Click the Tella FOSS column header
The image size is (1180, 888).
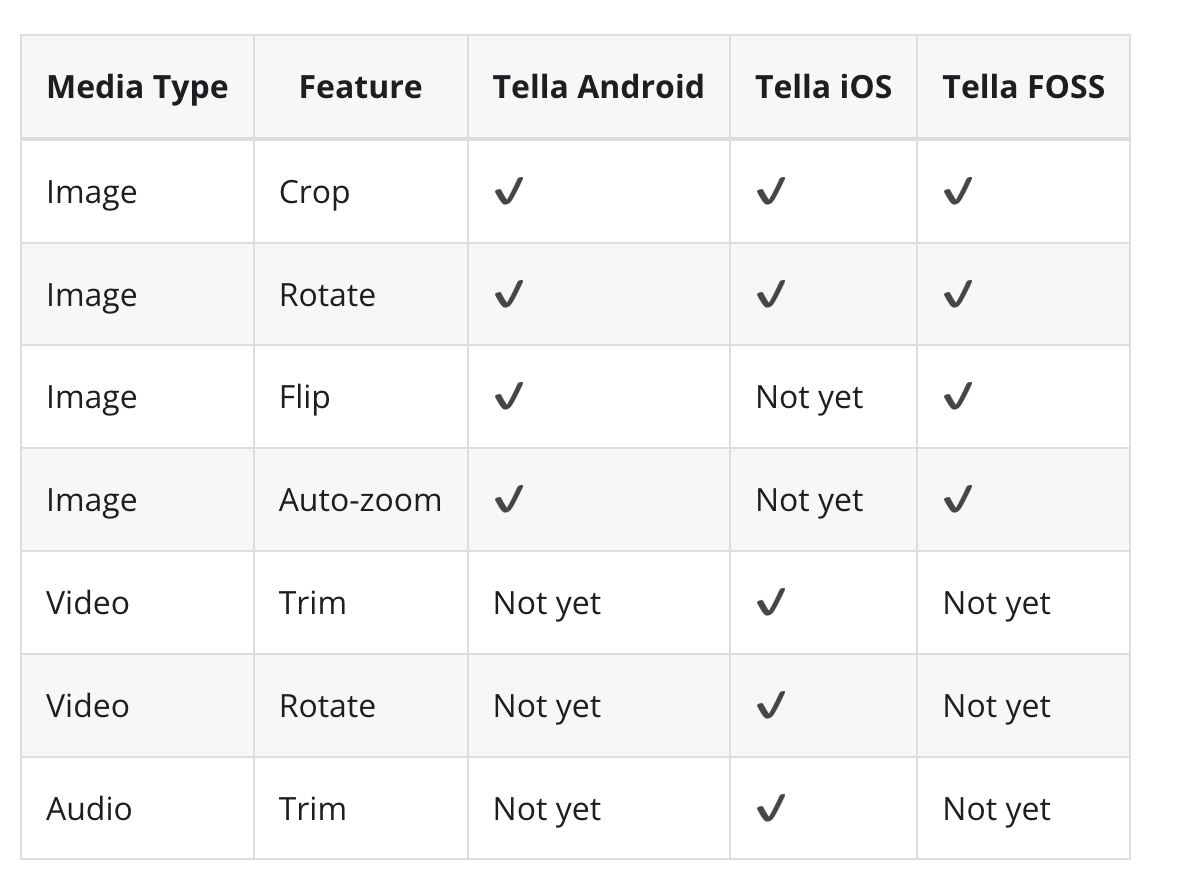(x=1023, y=87)
